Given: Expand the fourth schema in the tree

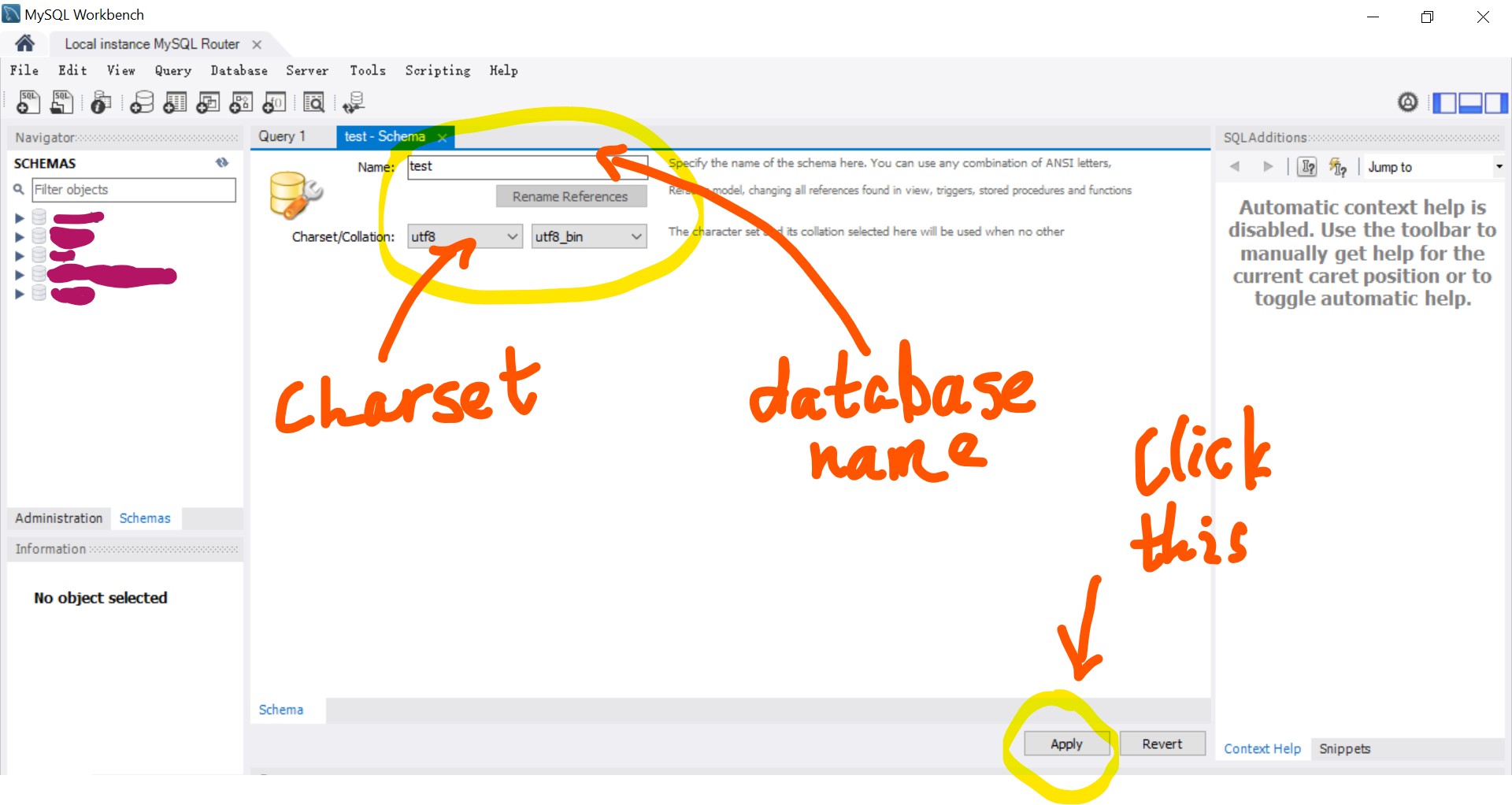Looking at the screenshot, I should pos(20,274).
